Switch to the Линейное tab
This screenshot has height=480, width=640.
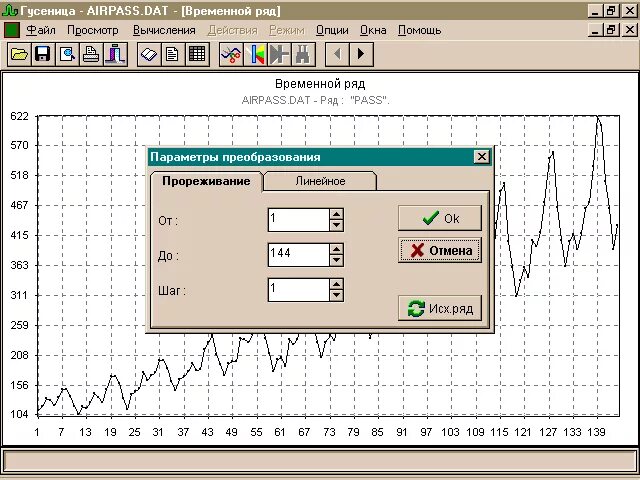coord(320,181)
